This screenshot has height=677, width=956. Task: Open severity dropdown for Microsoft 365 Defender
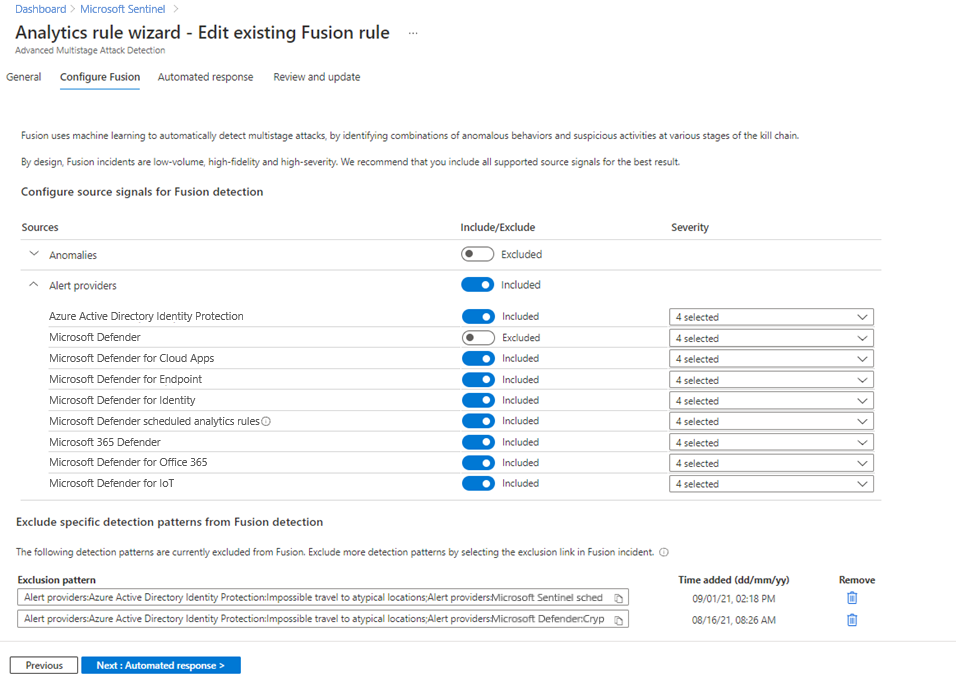coord(771,443)
